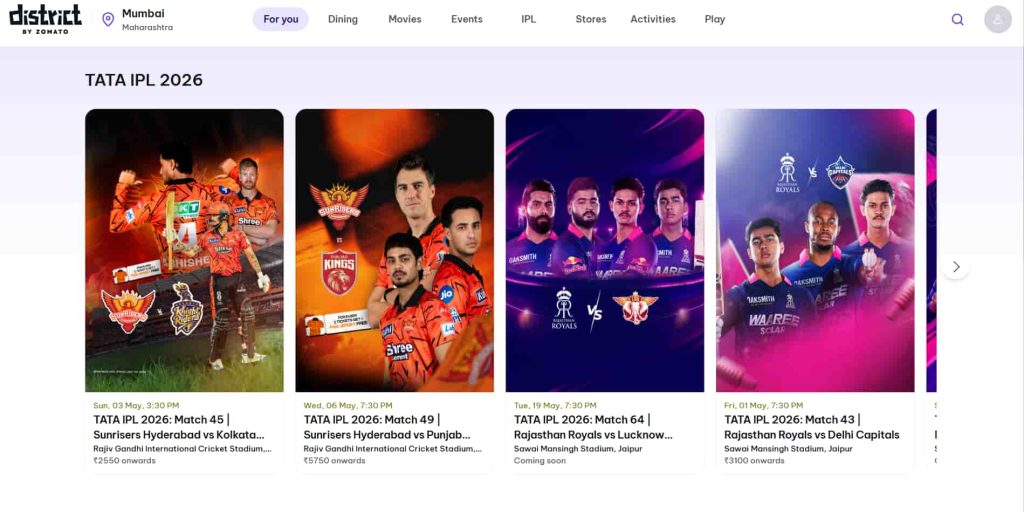Advance carousel with the right chevron arrow
The height and width of the screenshot is (512, 1024).
956,266
